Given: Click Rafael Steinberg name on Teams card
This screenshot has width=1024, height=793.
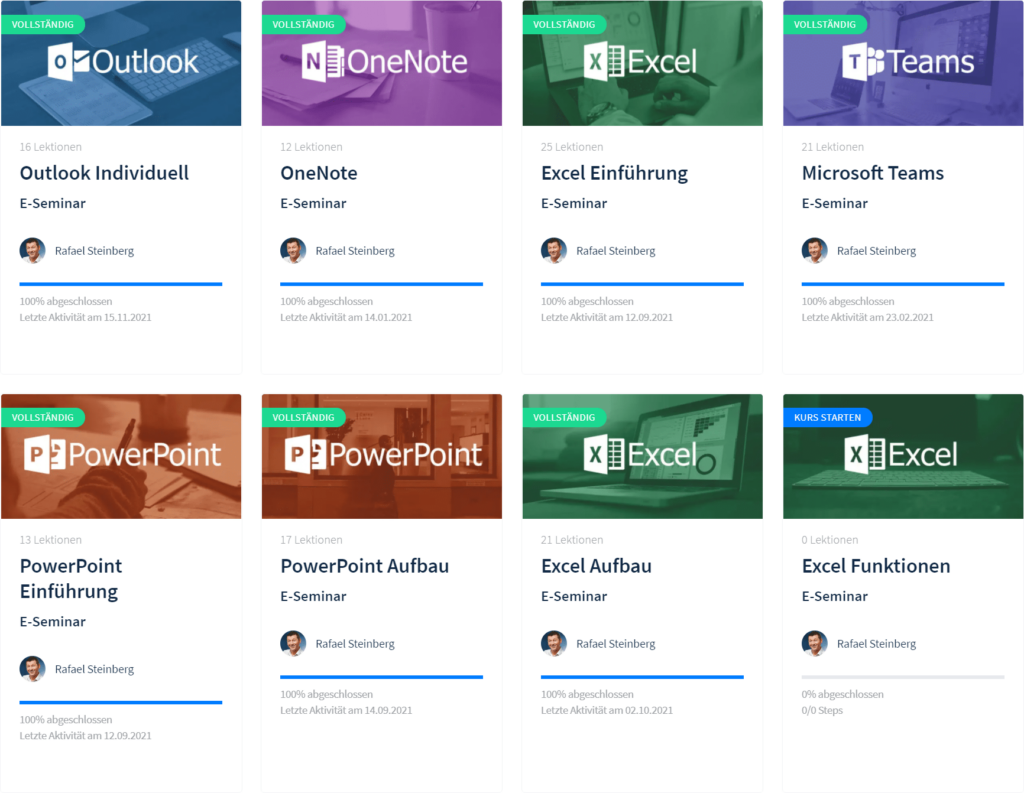Looking at the screenshot, I should 876,251.
